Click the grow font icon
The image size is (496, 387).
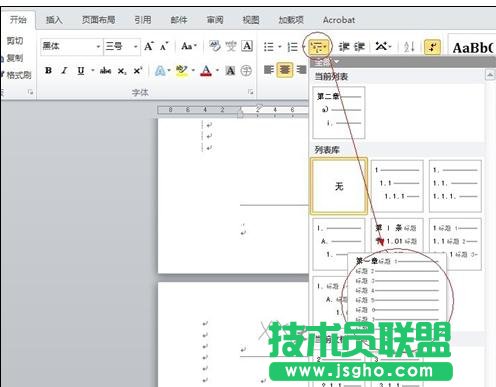pyautogui.click(x=149, y=46)
